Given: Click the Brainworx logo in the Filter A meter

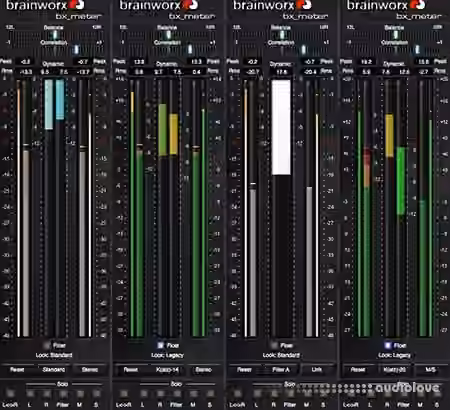Looking at the screenshot, I should [272, 5].
